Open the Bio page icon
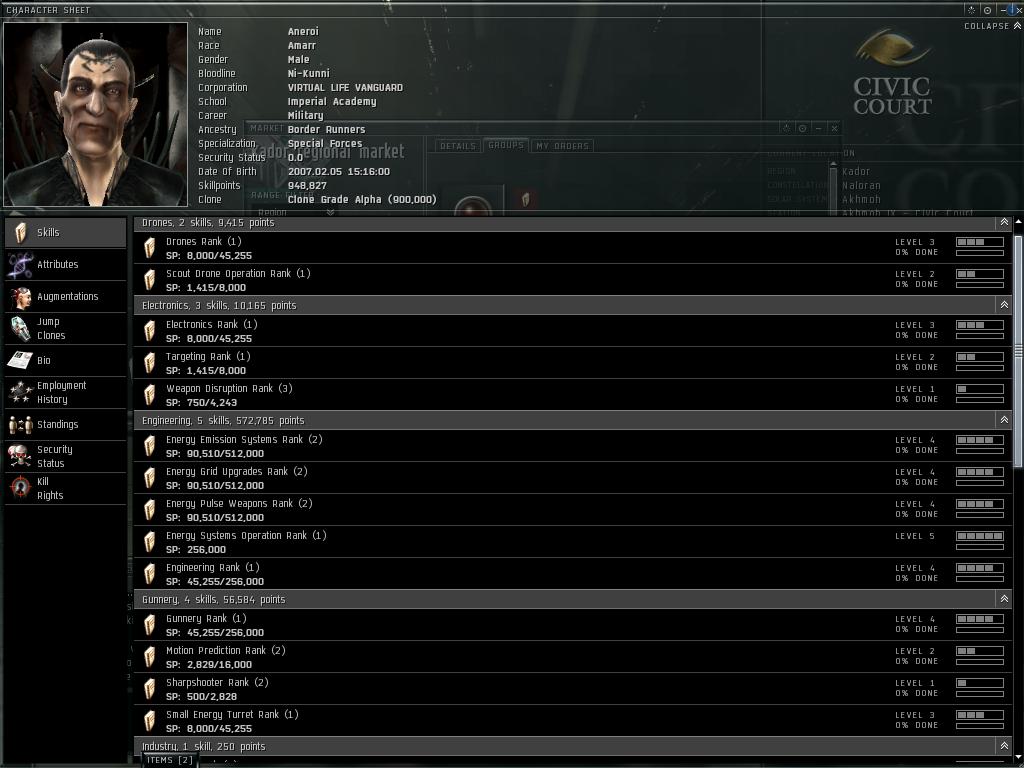The width and height of the screenshot is (1024, 768). pyautogui.click(x=20, y=360)
